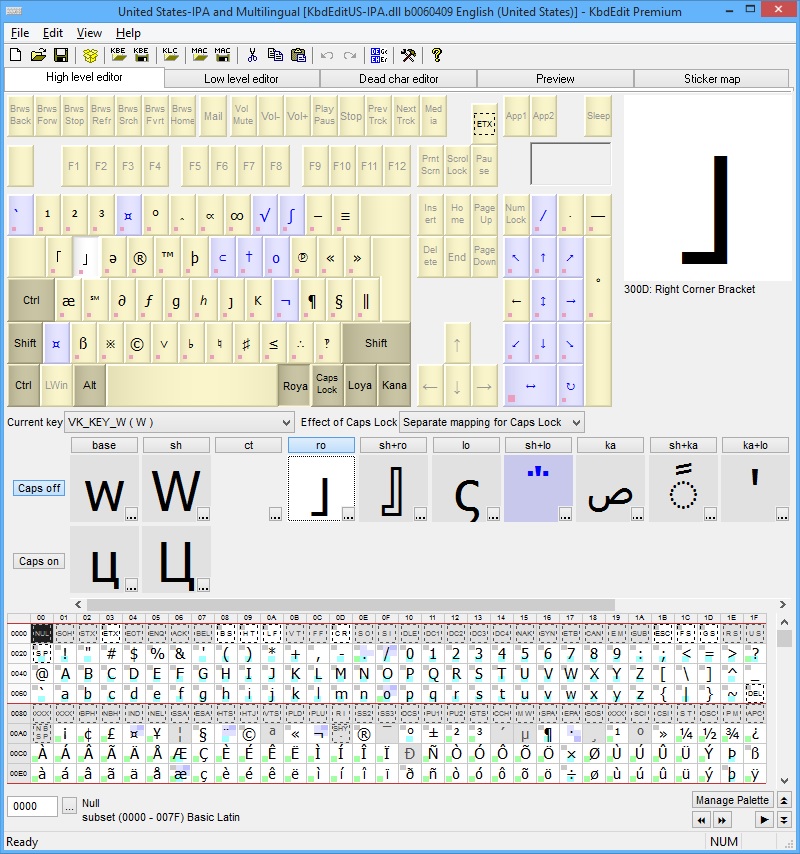Screen dimensions: 800x854
Task: Click the horizontal scrollbar under the mapping cells
Action: (431, 605)
